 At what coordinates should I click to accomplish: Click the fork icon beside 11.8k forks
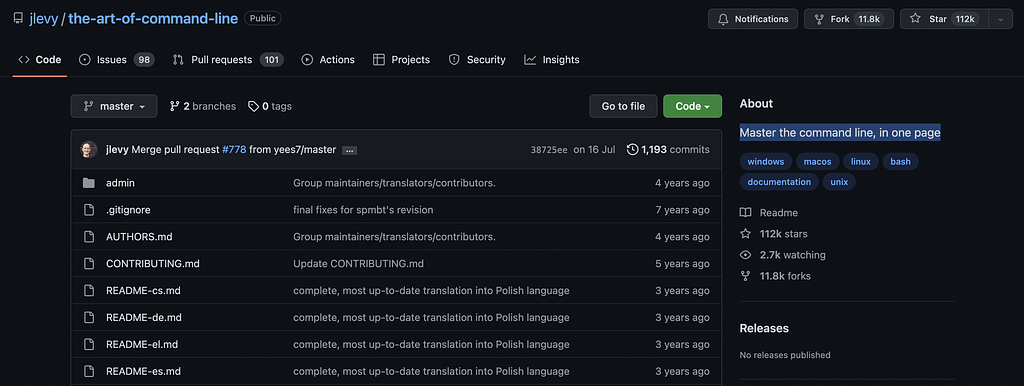(x=745, y=276)
